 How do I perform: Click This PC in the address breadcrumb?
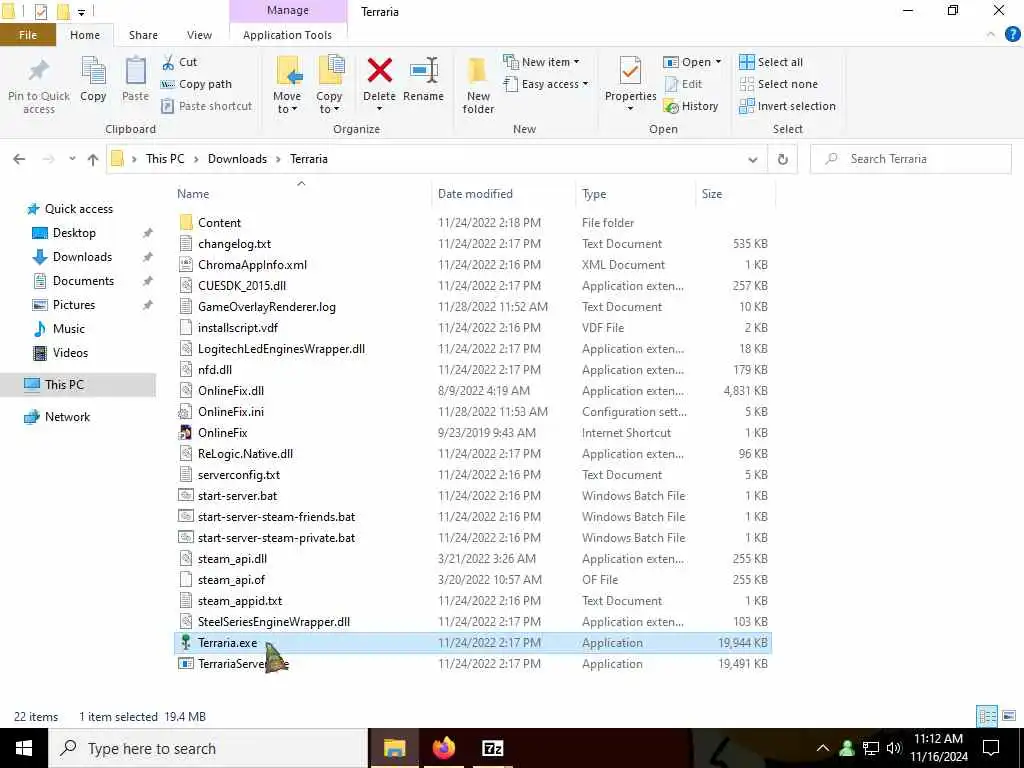point(165,159)
